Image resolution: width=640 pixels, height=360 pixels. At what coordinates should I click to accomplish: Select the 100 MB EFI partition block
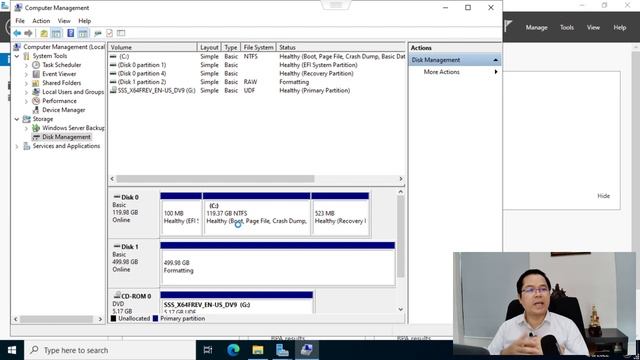pyautogui.click(x=181, y=214)
